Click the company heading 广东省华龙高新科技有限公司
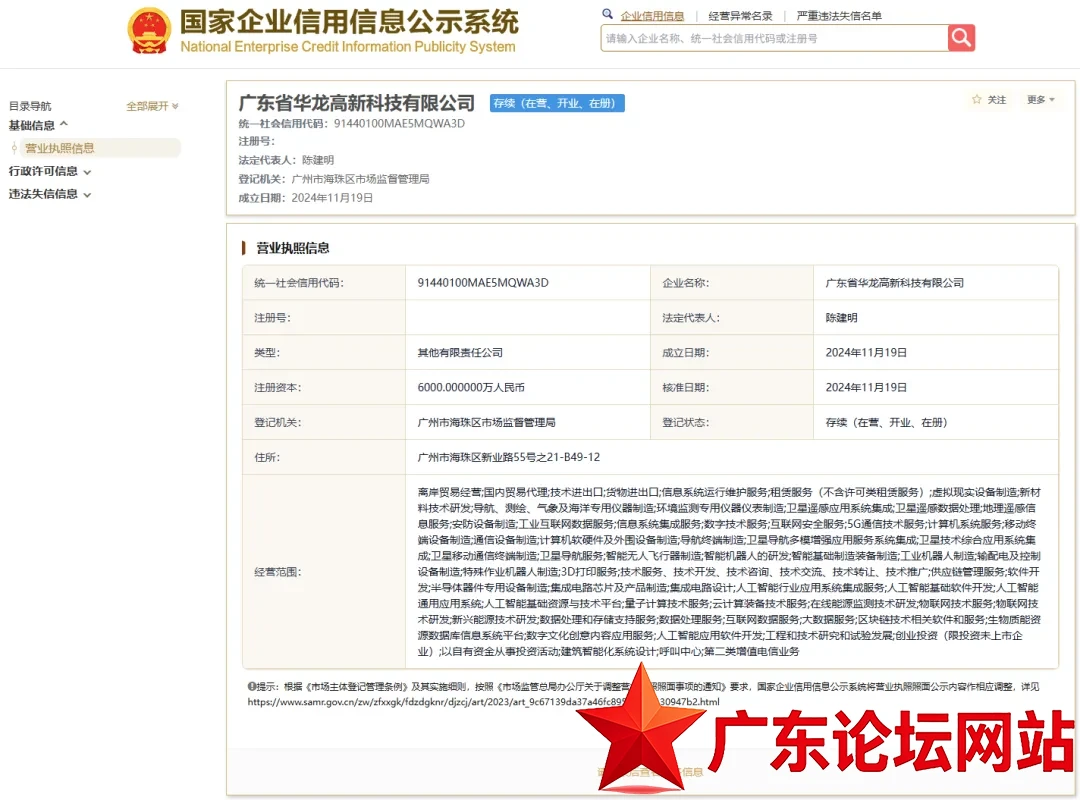Viewport: 1080px width, 800px height. [x=357, y=103]
